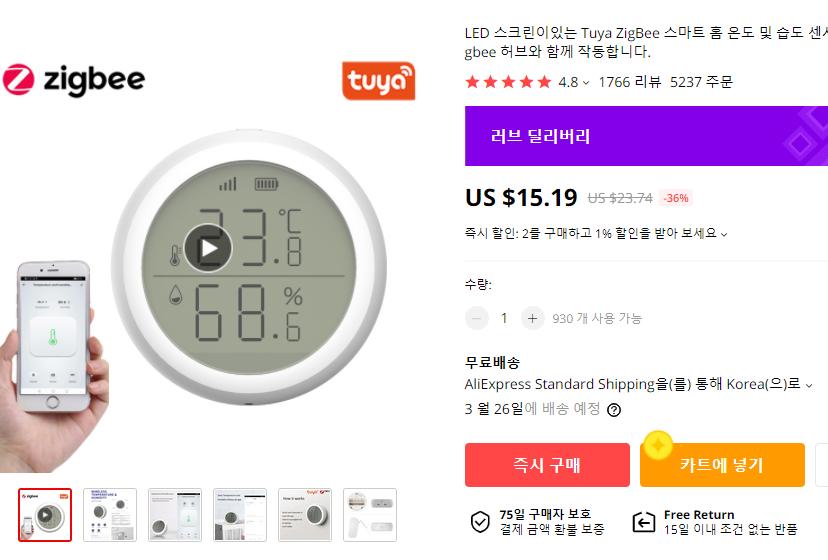Image resolution: width=828 pixels, height=560 pixels.
Task: Open delivery date help question mark
Action: (x=614, y=409)
